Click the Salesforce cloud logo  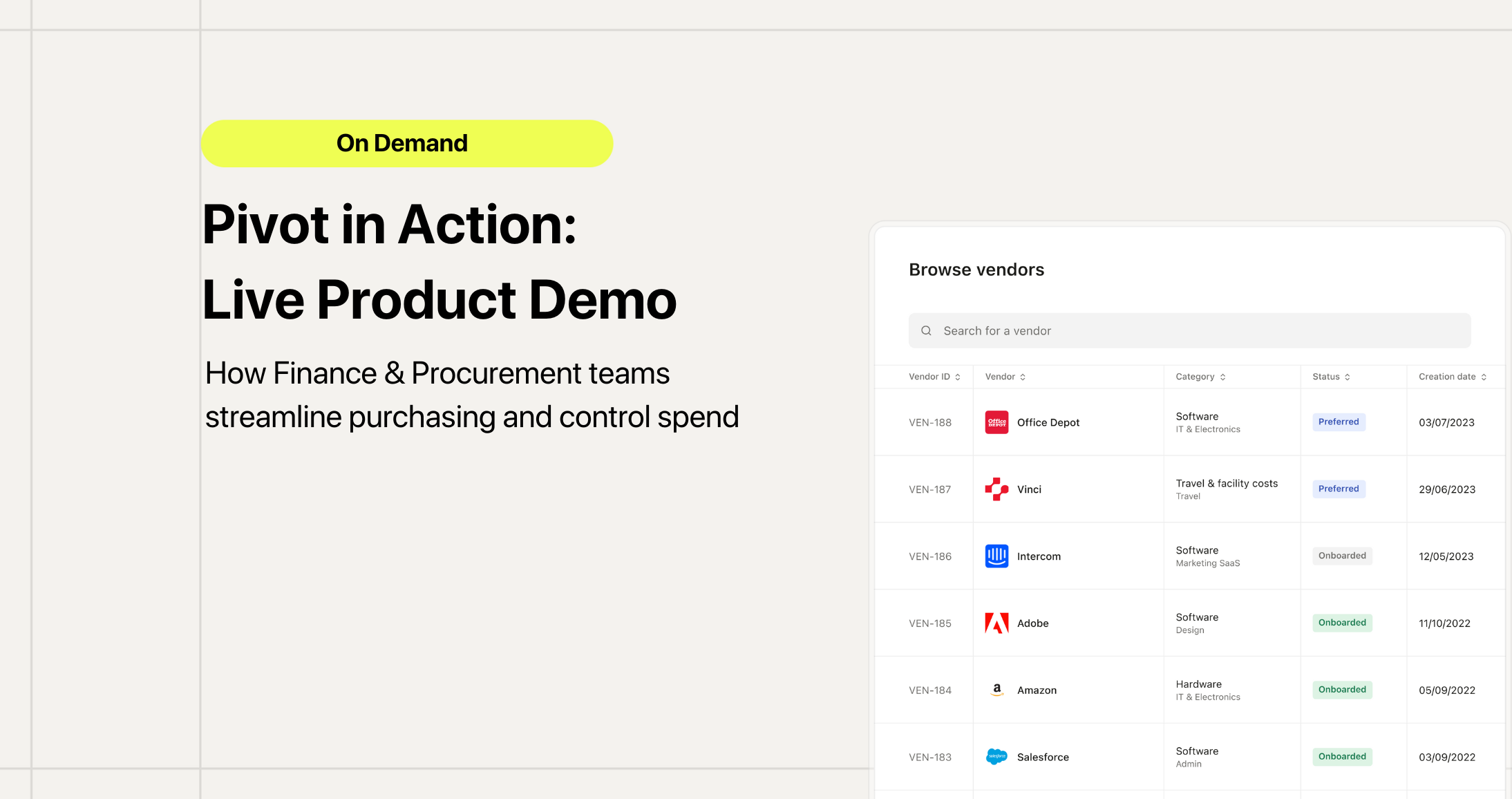(996, 757)
